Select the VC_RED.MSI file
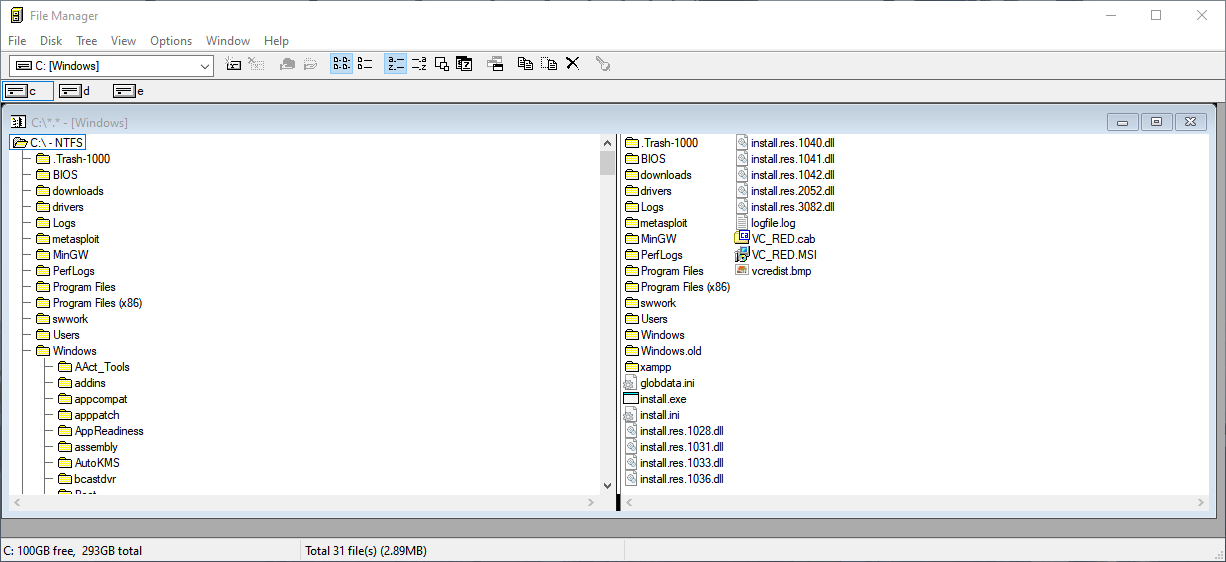1226x562 pixels. coord(776,255)
